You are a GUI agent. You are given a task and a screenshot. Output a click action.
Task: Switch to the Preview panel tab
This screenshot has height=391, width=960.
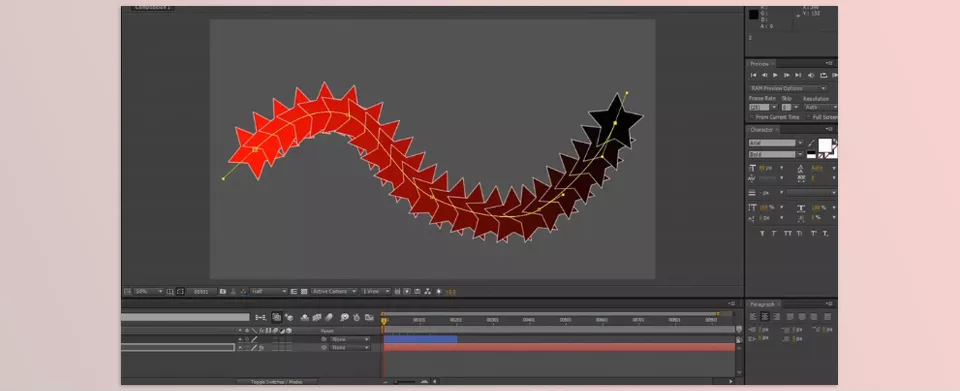[x=759, y=63]
